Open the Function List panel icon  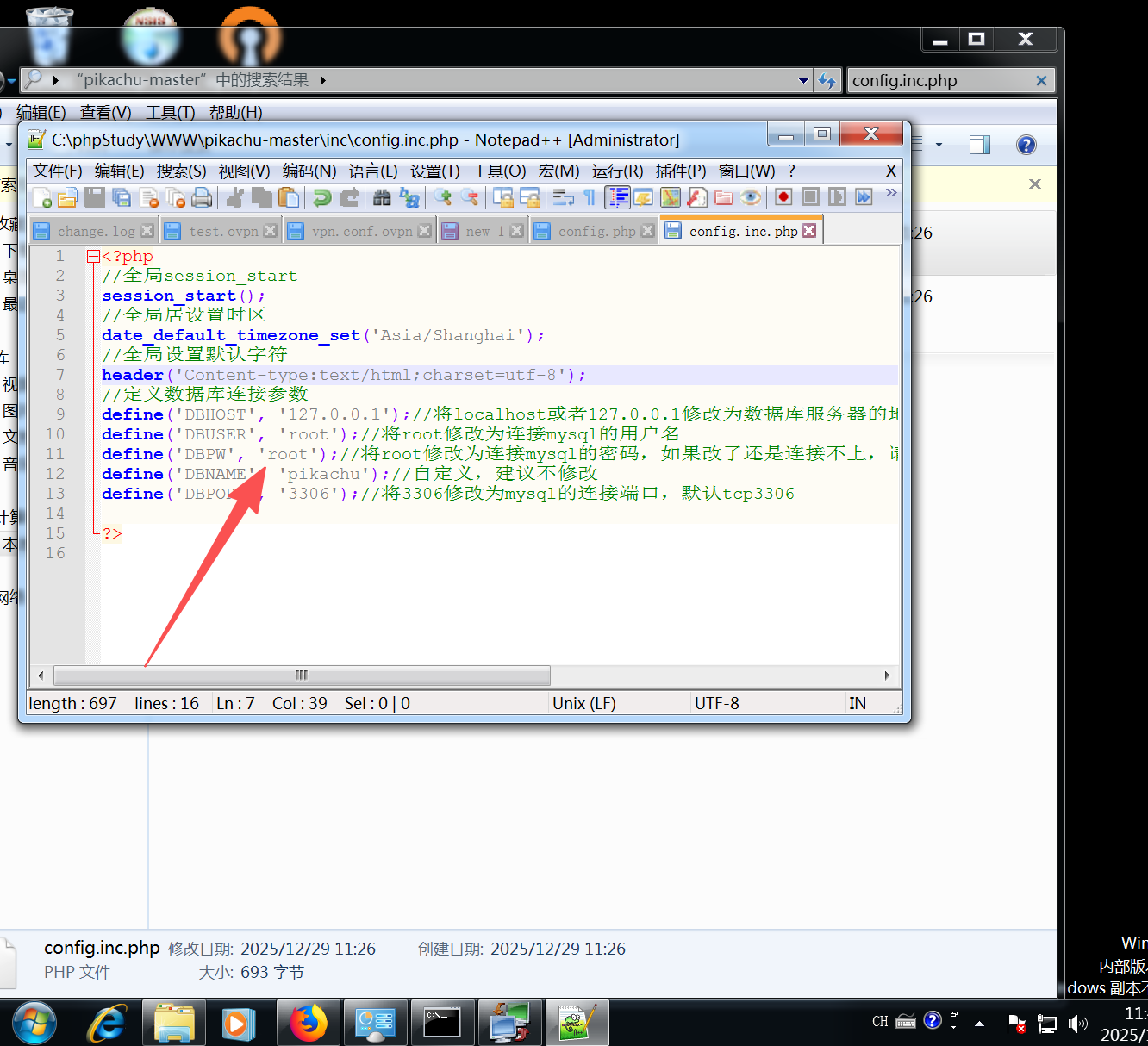click(x=697, y=197)
